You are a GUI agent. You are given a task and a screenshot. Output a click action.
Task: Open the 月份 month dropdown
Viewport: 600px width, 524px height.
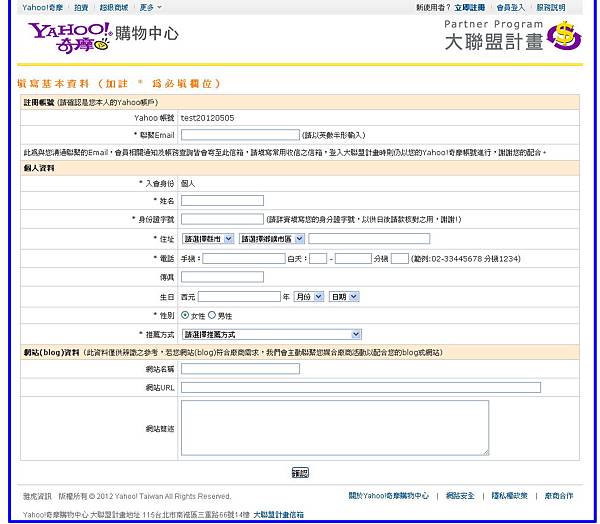(309, 297)
